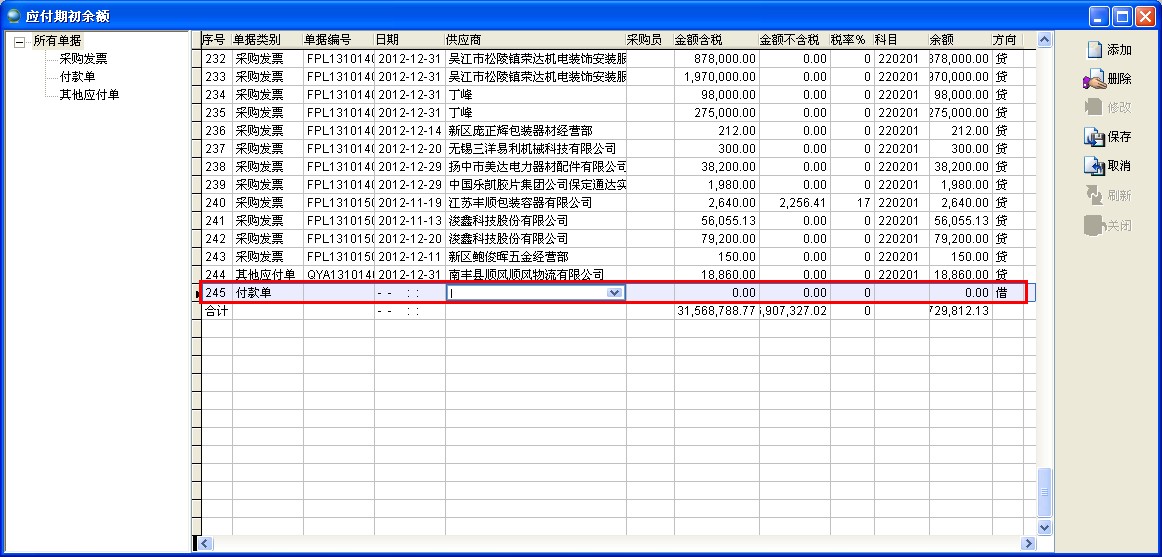
Task: Open the supplier dropdown in row 245
Action: coord(615,293)
